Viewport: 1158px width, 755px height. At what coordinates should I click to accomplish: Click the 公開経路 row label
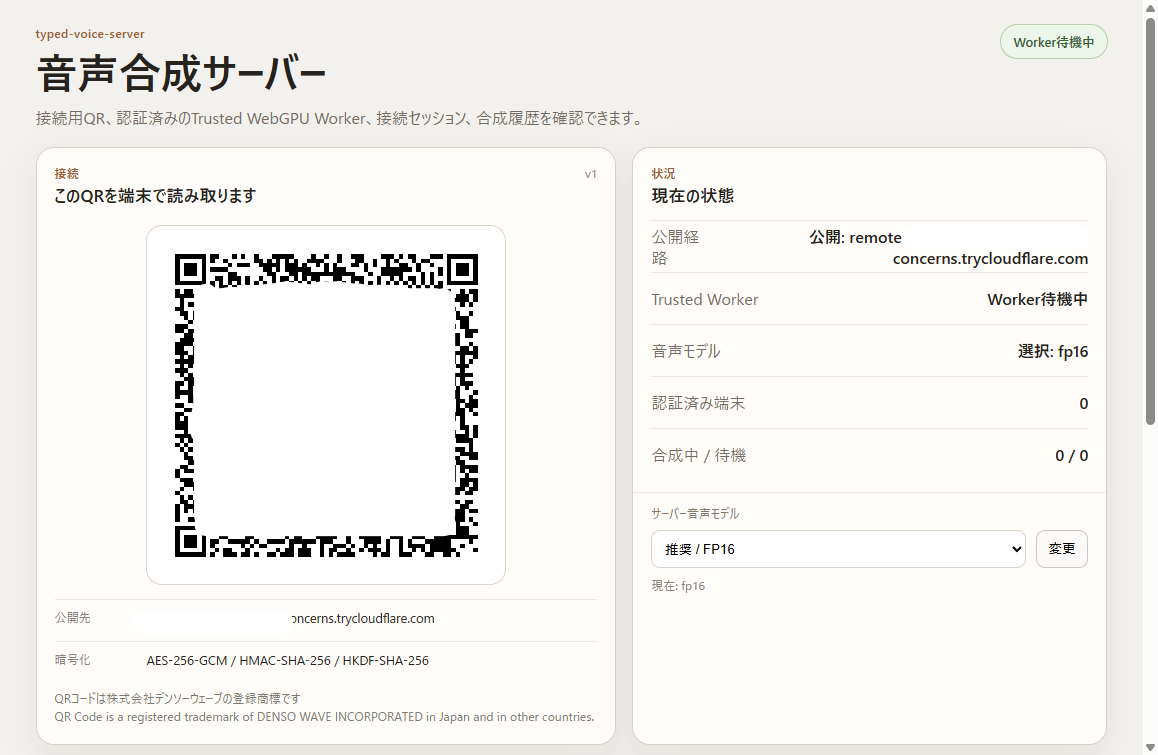pyautogui.click(x=675, y=247)
